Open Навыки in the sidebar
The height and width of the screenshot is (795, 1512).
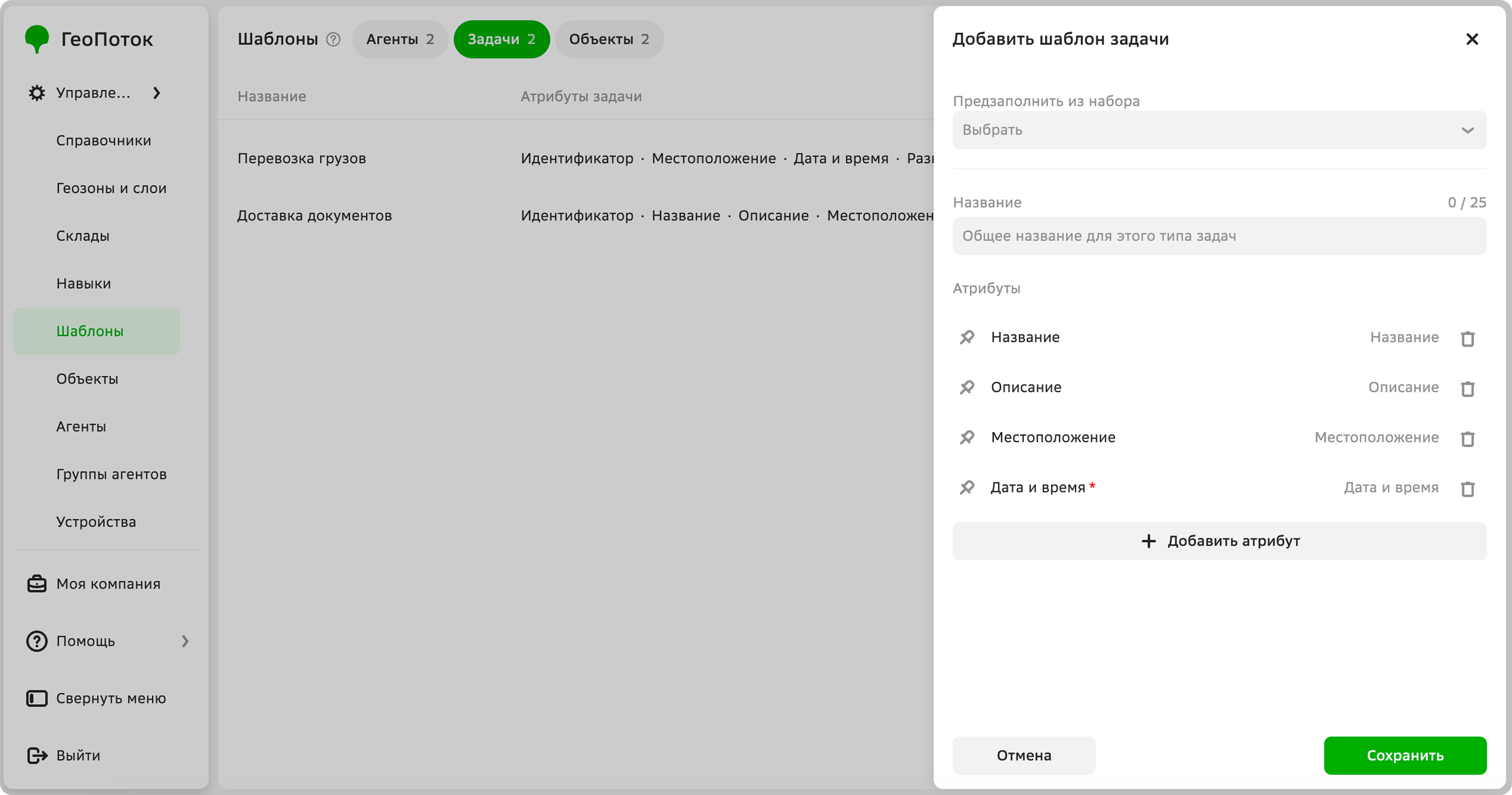83,283
